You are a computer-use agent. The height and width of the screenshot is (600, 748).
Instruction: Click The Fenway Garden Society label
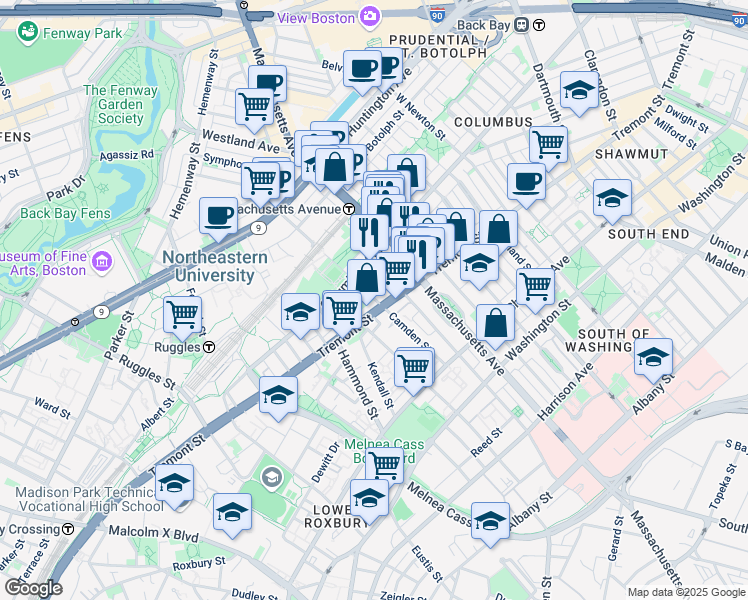coord(120,104)
